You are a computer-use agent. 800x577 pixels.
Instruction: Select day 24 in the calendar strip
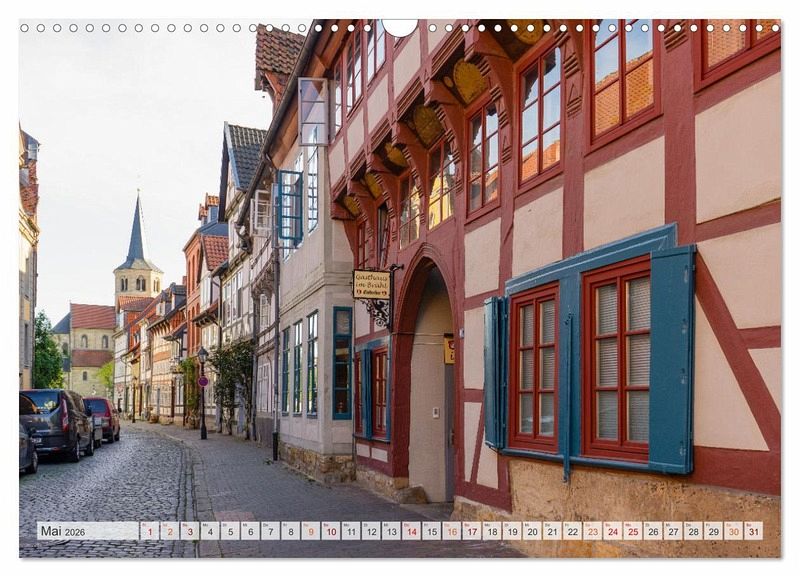pos(612,531)
